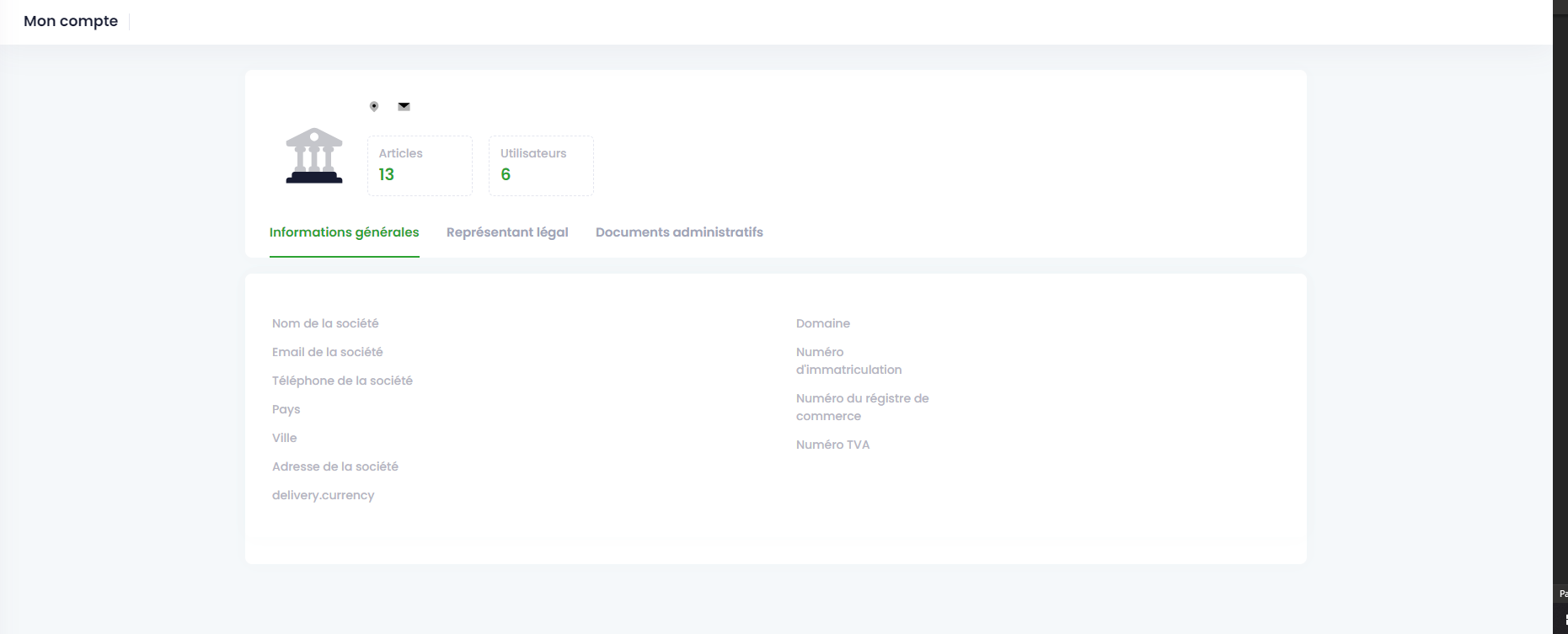
Task: Open the Documents administratifs tab
Action: [x=679, y=232]
